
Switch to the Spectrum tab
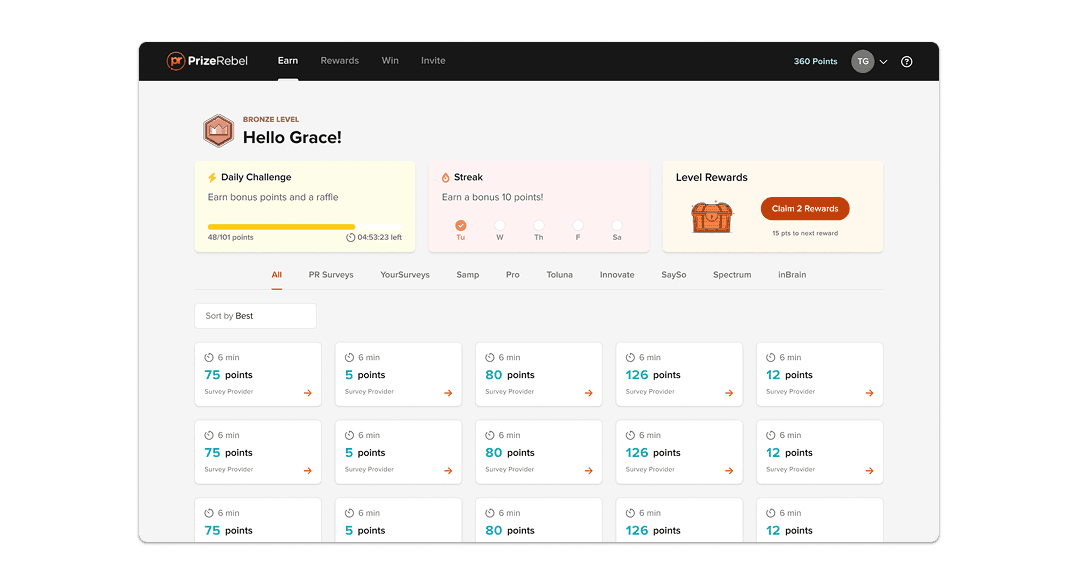pyautogui.click(x=732, y=274)
